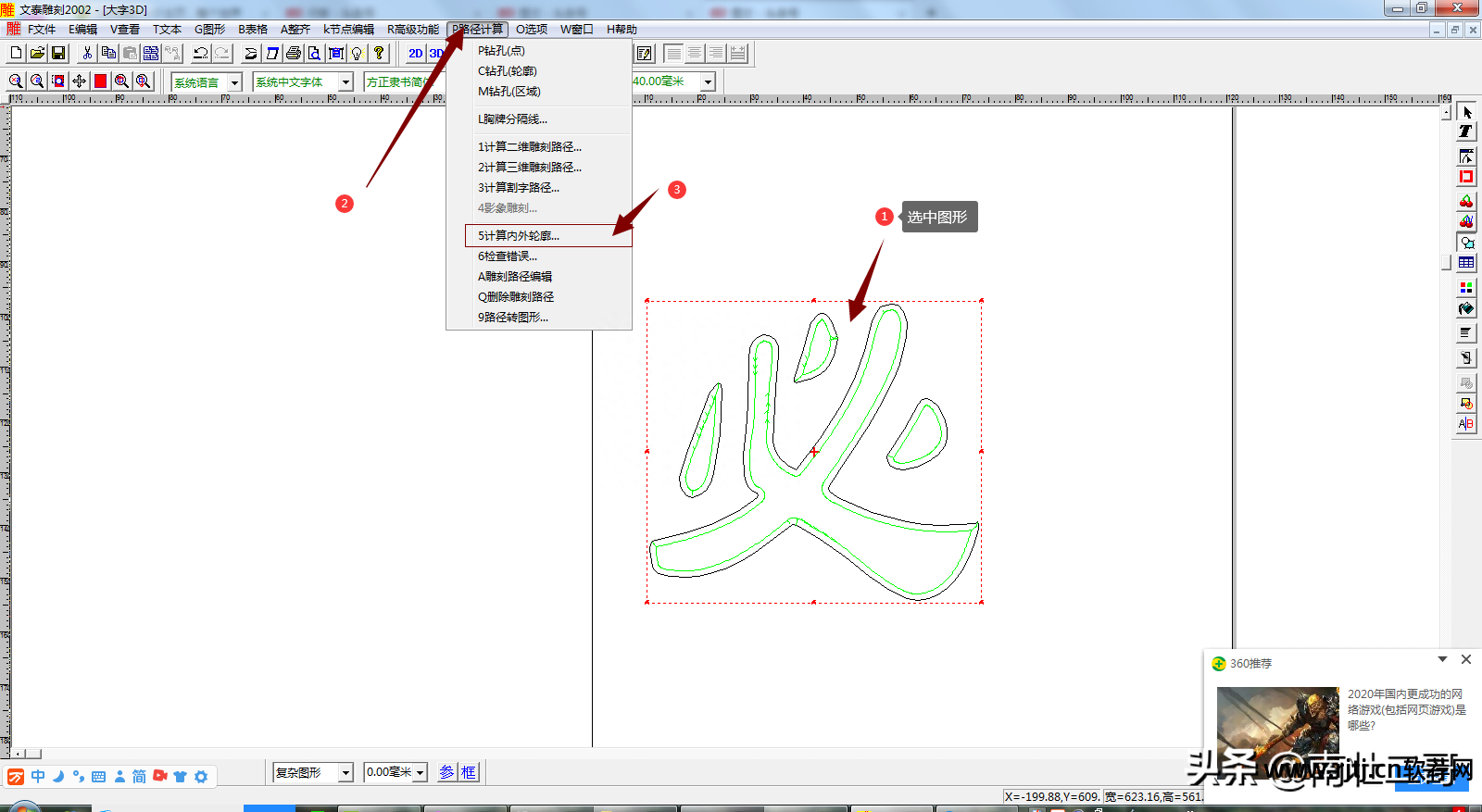
Task: Choose 1计算二维雕刻路径 from menu
Action: [x=530, y=147]
